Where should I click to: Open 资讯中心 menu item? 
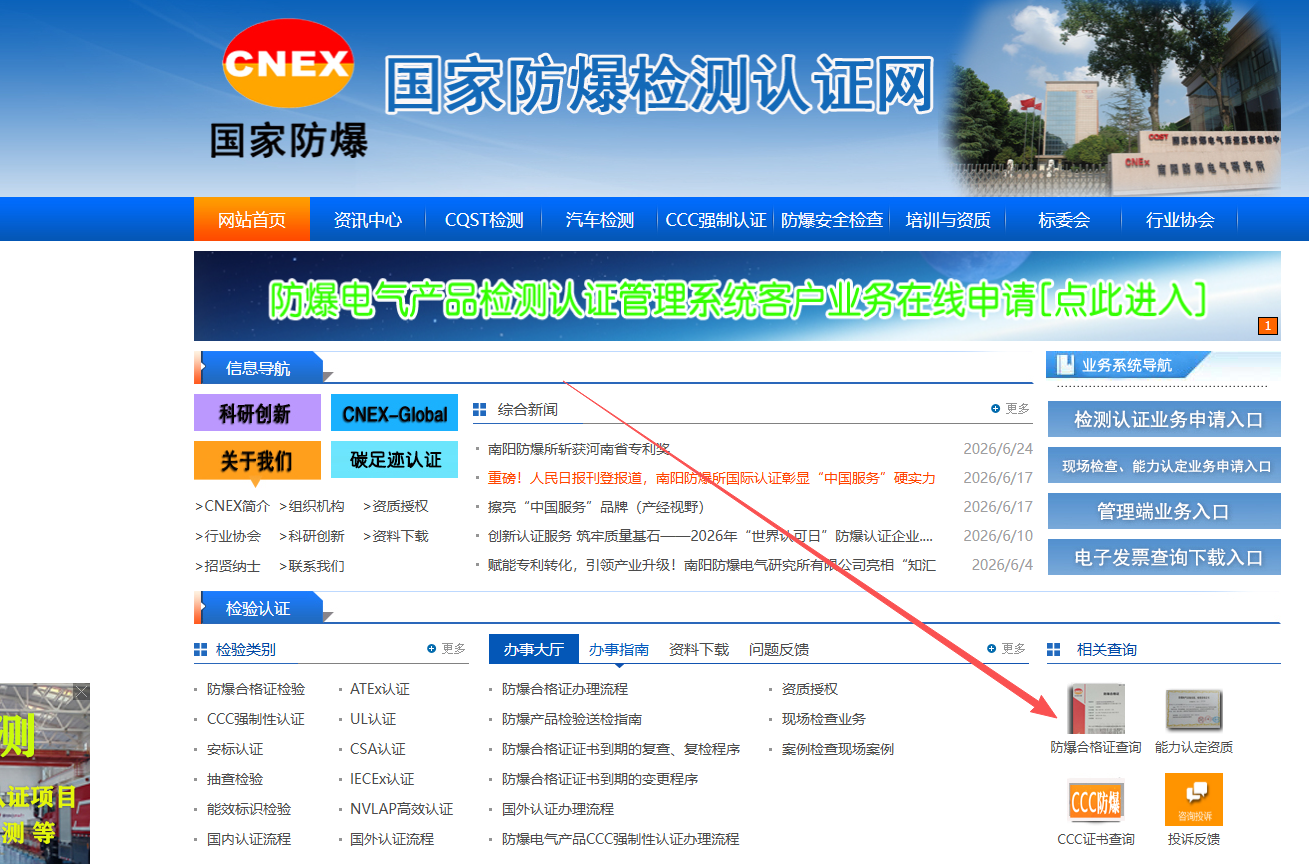[368, 220]
